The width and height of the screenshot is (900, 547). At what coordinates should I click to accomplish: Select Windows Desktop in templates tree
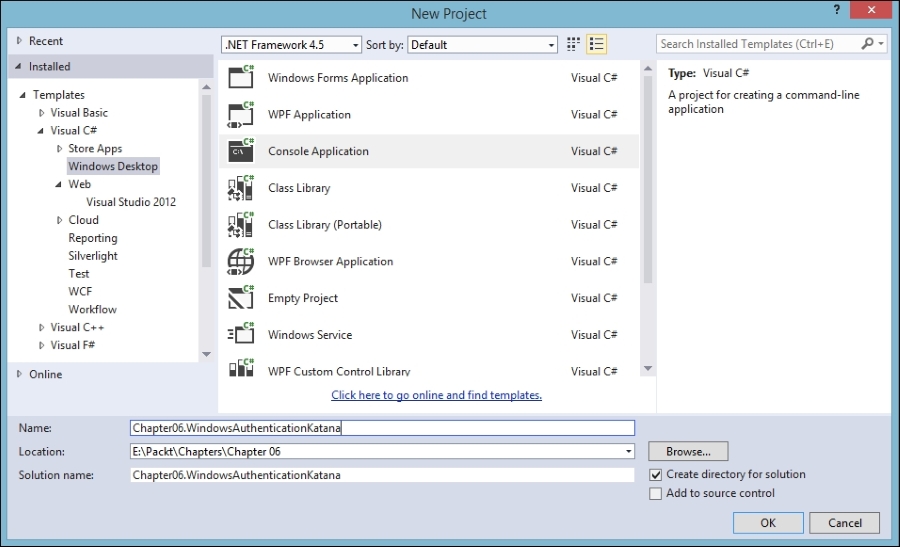click(113, 166)
